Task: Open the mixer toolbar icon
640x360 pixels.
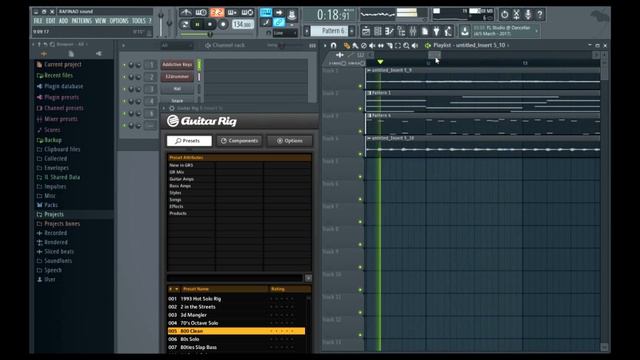Action: 413,31
